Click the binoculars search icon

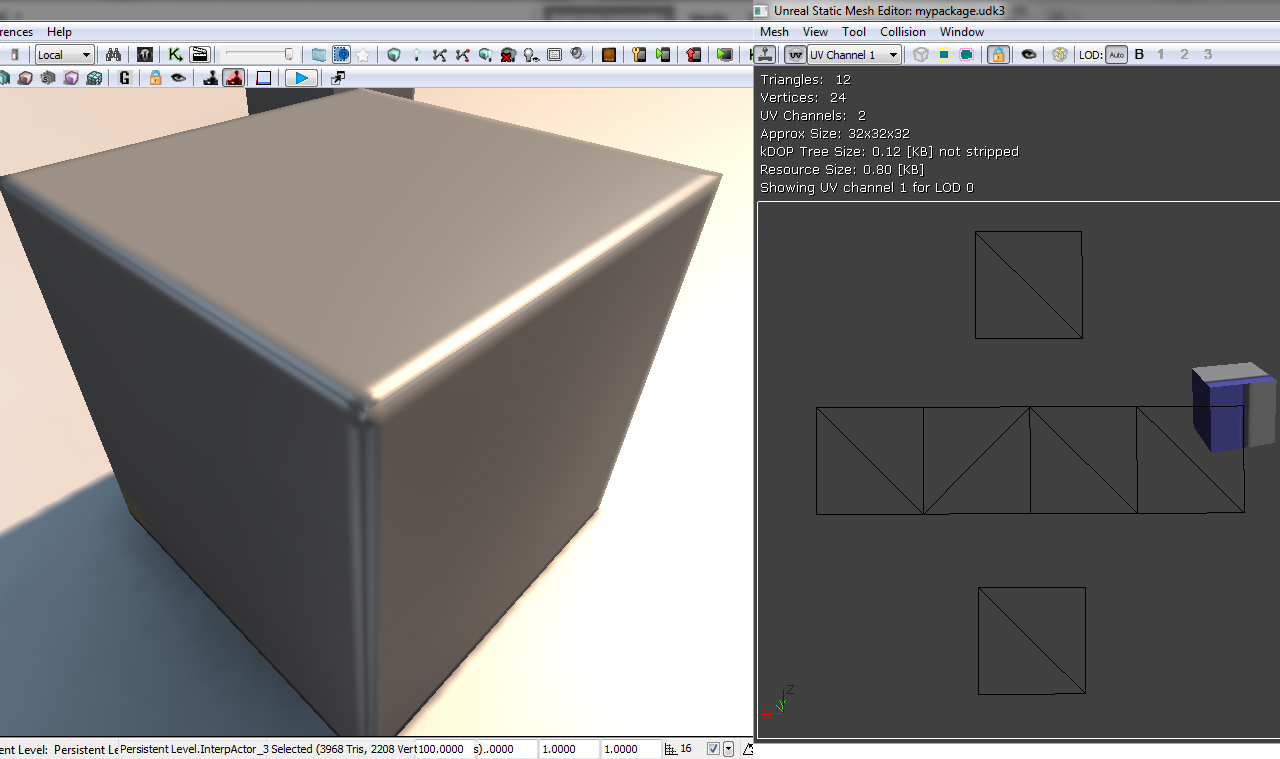113,55
